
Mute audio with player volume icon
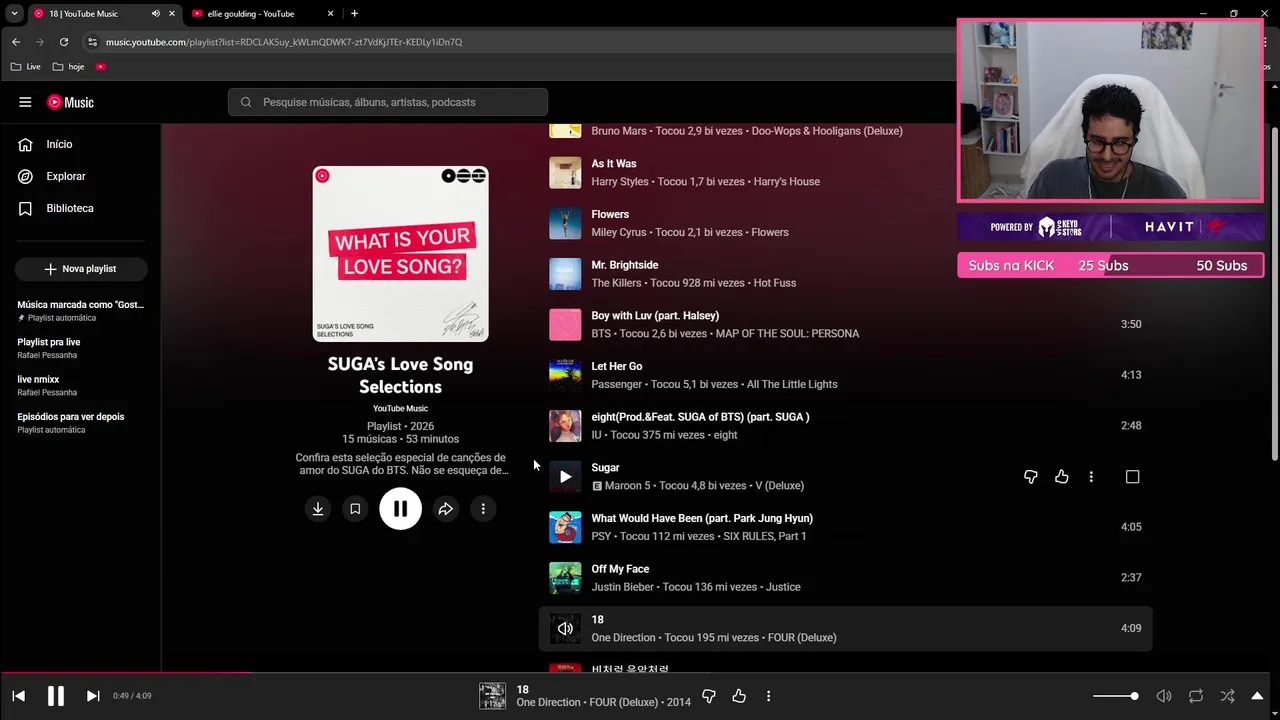1164,696
